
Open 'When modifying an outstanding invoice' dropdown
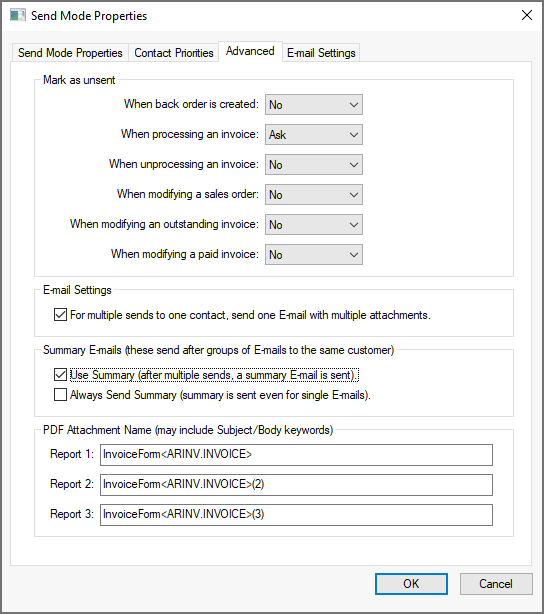314,225
